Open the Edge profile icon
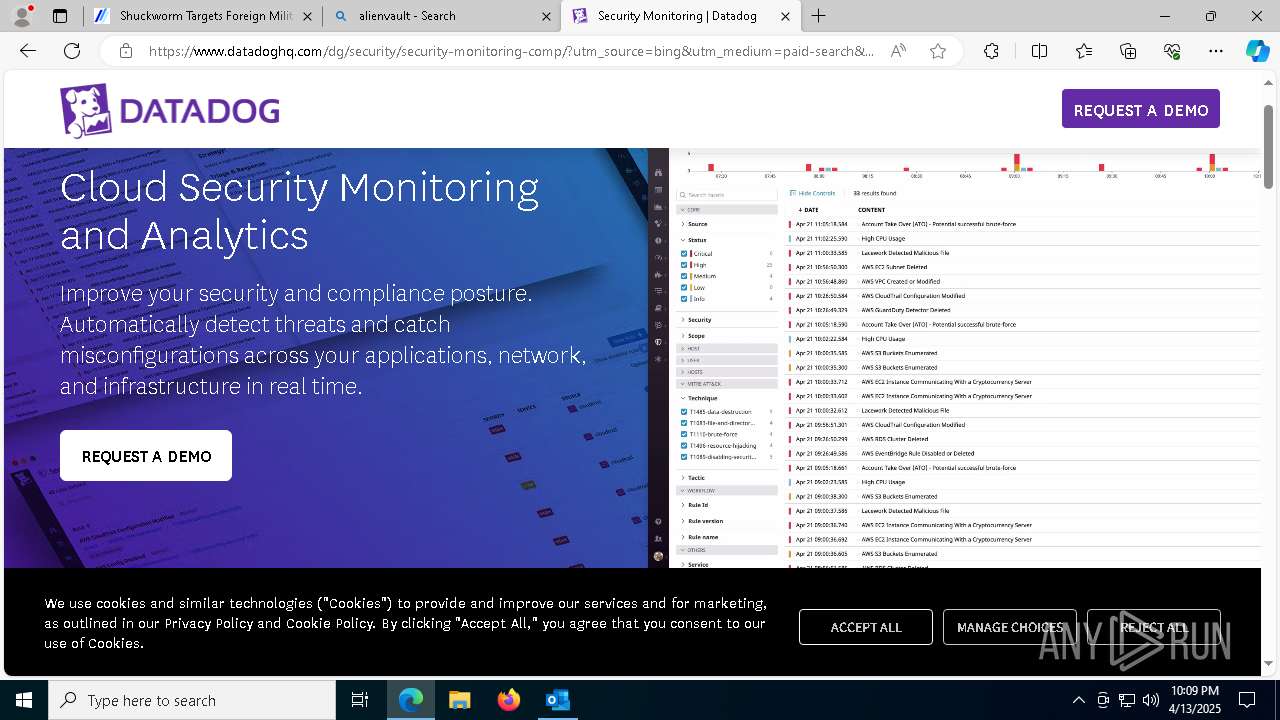 (x=22, y=16)
